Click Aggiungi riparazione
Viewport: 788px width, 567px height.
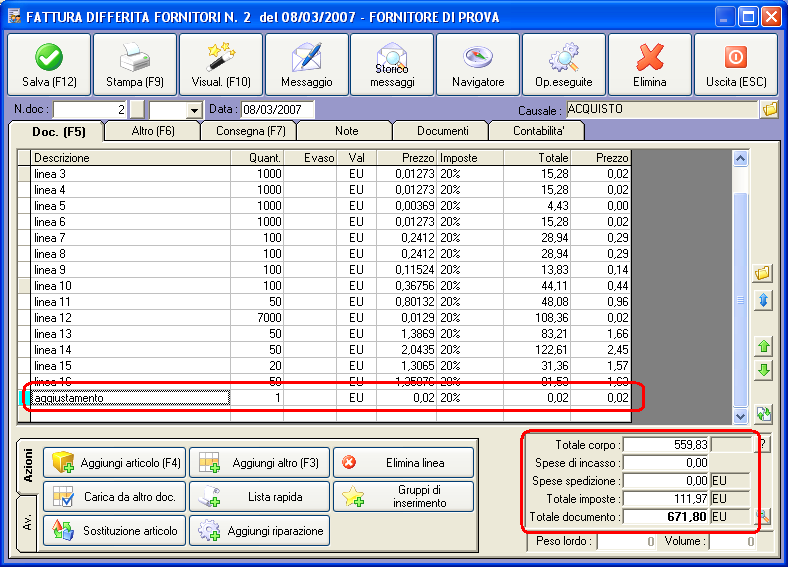259,531
